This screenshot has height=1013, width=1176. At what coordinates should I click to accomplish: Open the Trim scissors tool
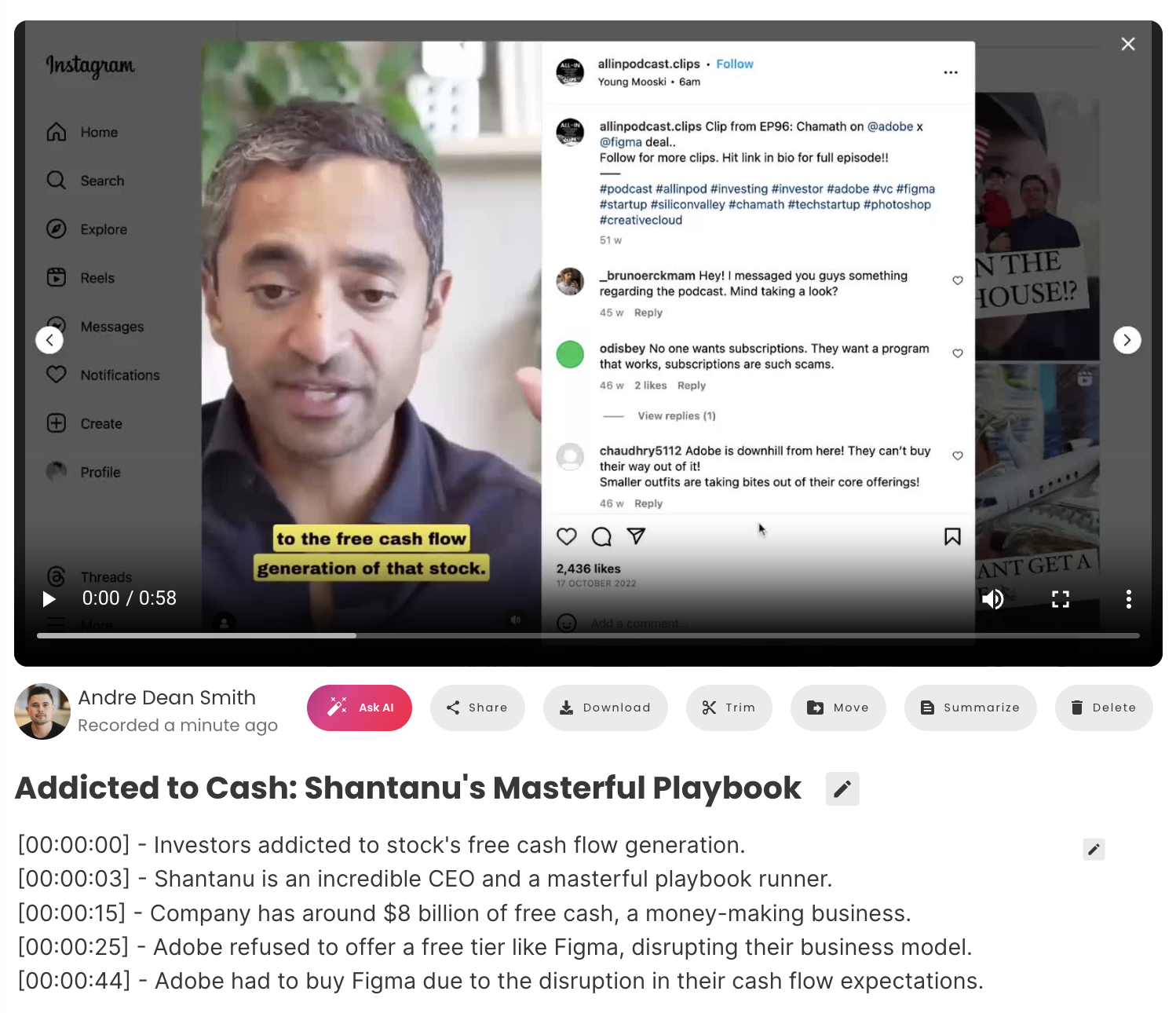tap(729, 708)
